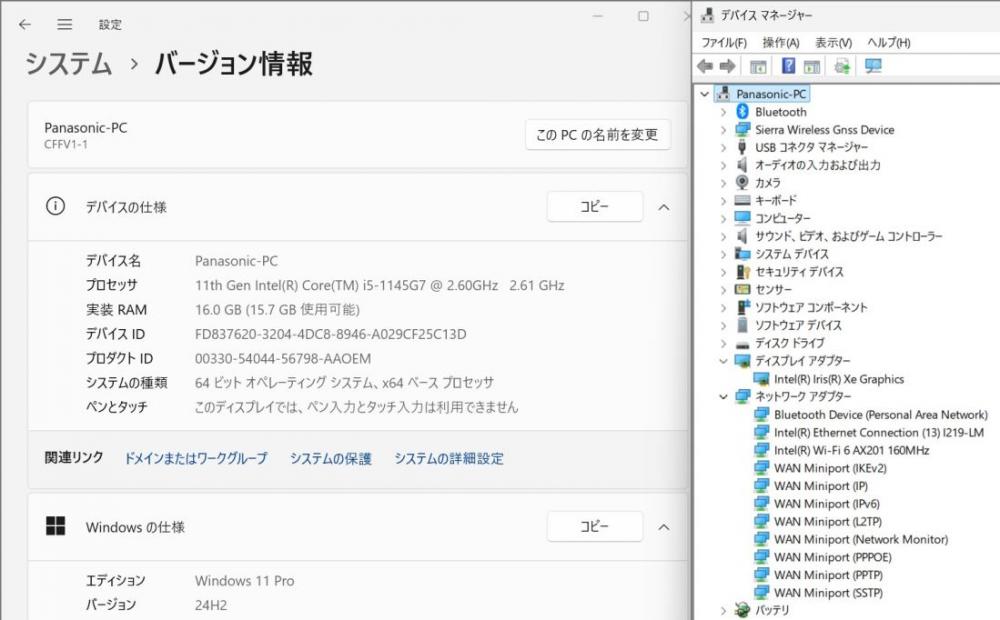The image size is (1000, 620).
Task: Select Intel(R) Ethernet Connection (13) I219-LM
Action: click(879, 432)
